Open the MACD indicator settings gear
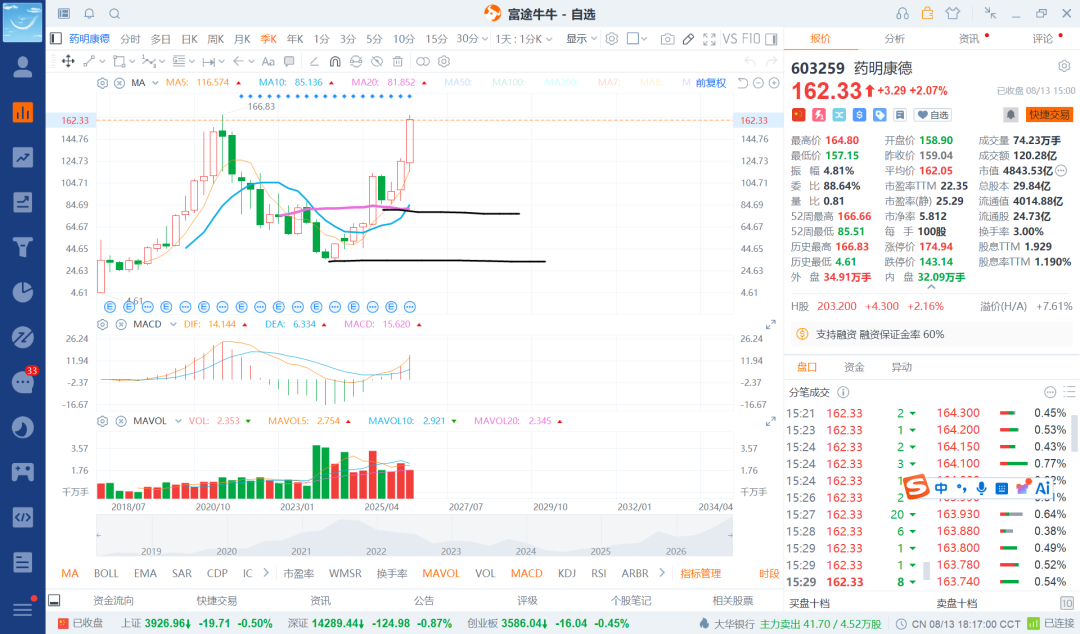This screenshot has height=634, width=1080. click(x=103, y=324)
